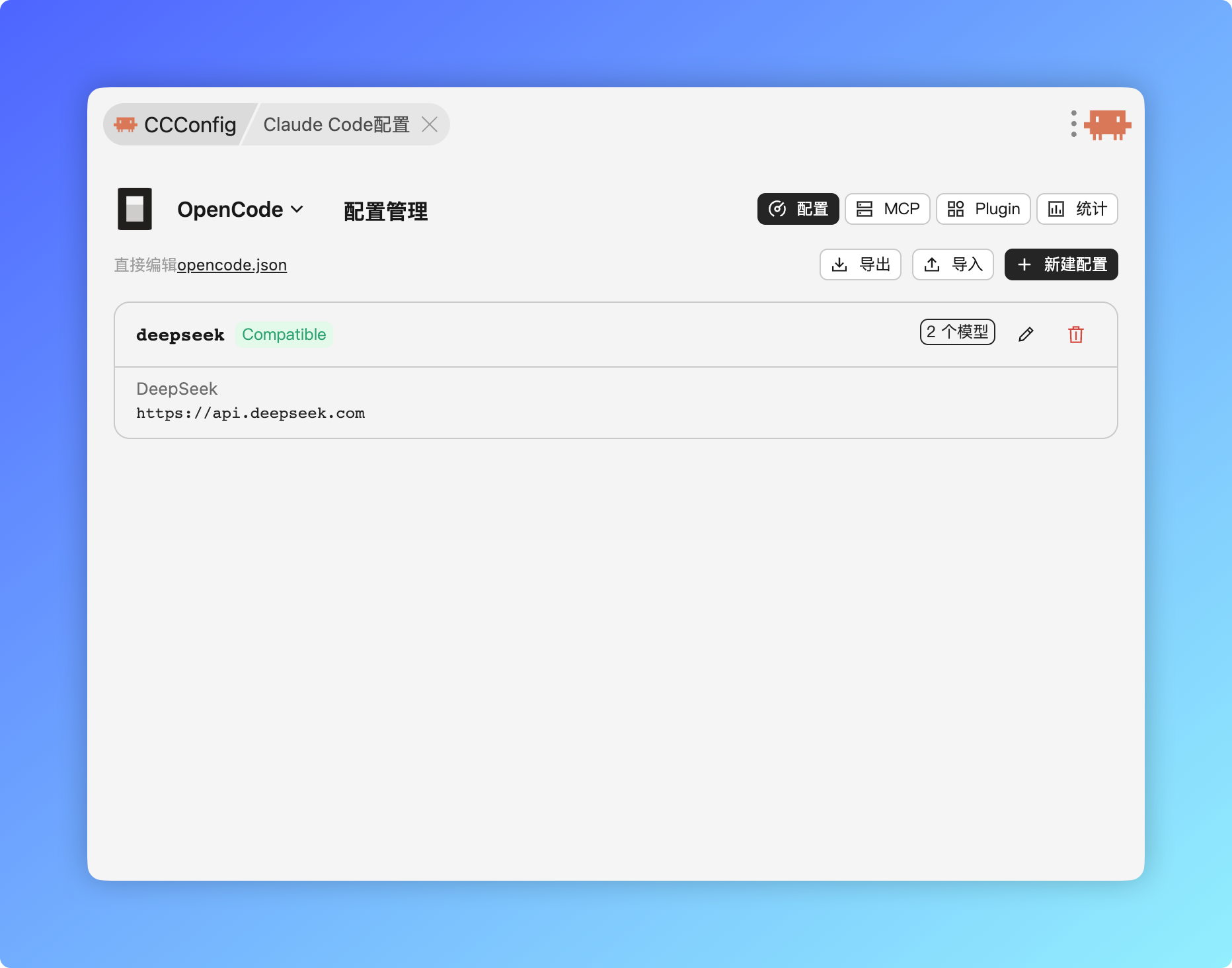Image resolution: width=1232 pixels, height=968 pixels.
Task: Click the 配置管理 heading
Action: coord(386,212)
